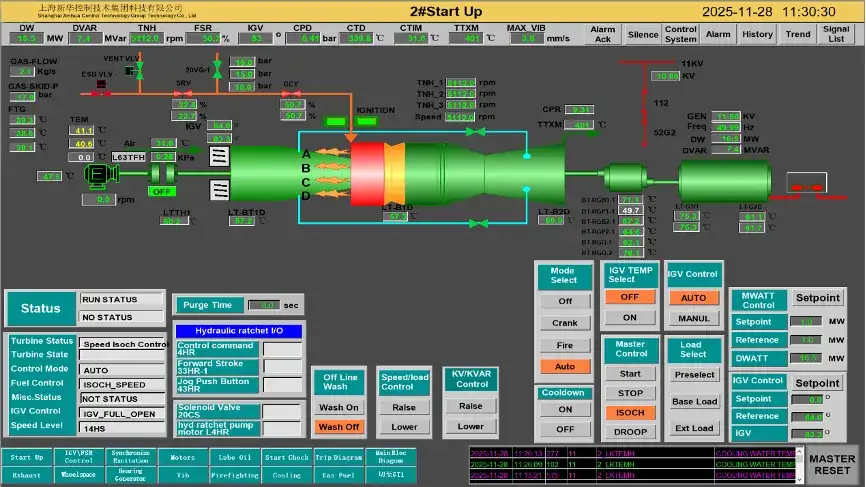This screenshot has height=487, width=866.
Task: Click the red generator breaker symbol
Action: tap(806, 188)
